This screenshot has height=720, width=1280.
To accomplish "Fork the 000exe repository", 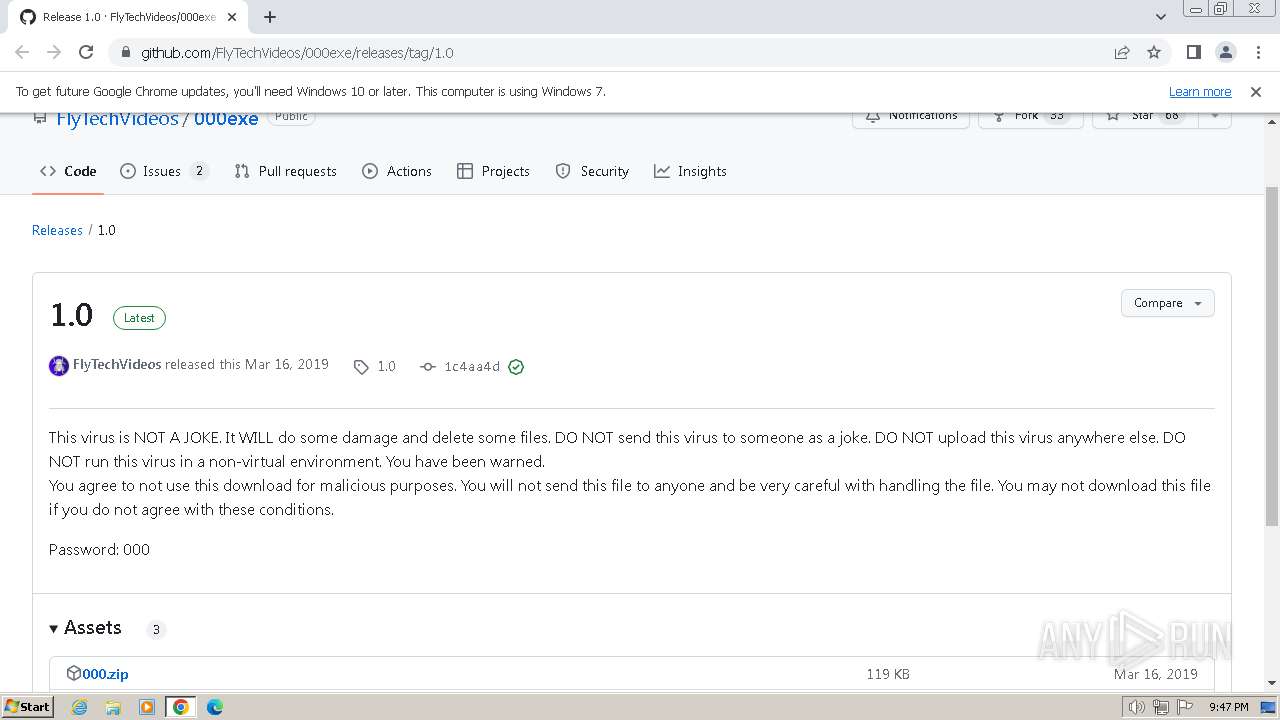I will coord(1030,117).
